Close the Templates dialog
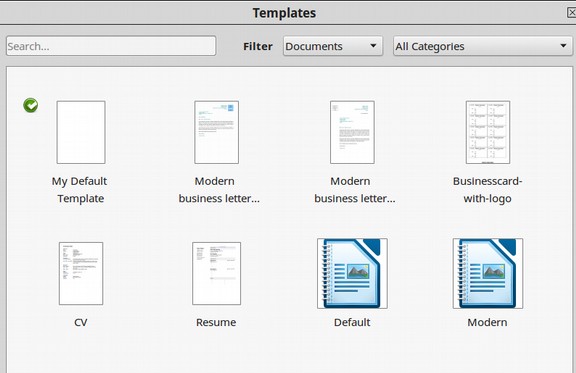Image resolution: width=576 pixels, height=373 pixels. (x=571, y=12)
